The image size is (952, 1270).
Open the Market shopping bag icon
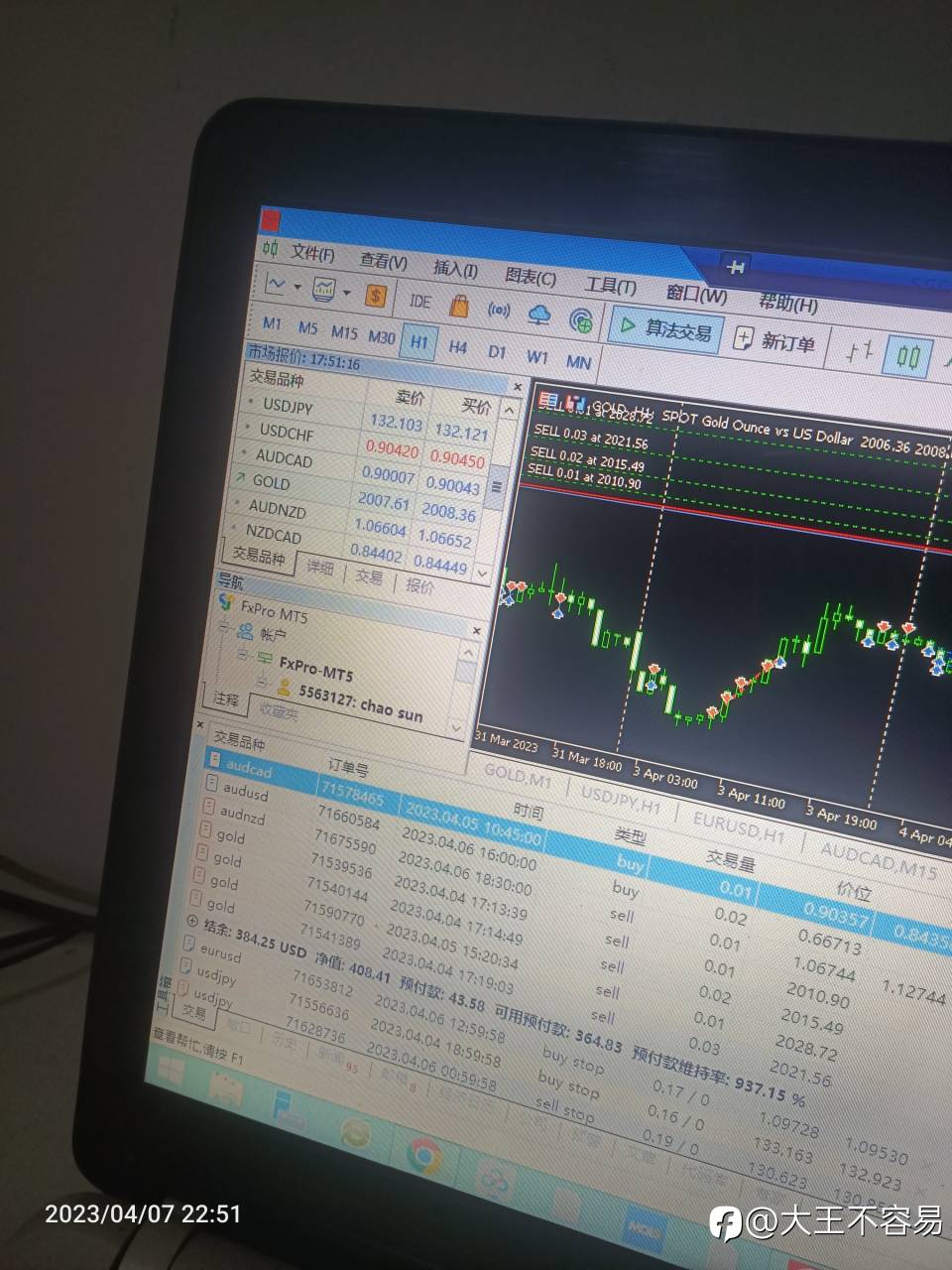click(458, 305)
